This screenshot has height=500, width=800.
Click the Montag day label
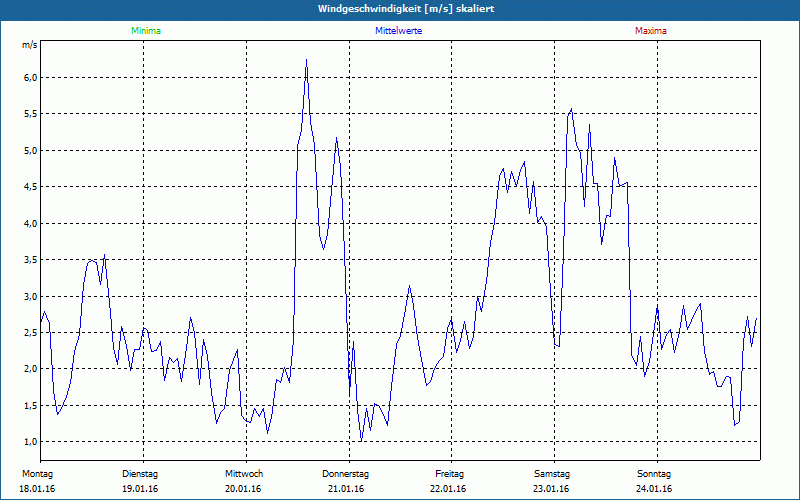point(37,474)
